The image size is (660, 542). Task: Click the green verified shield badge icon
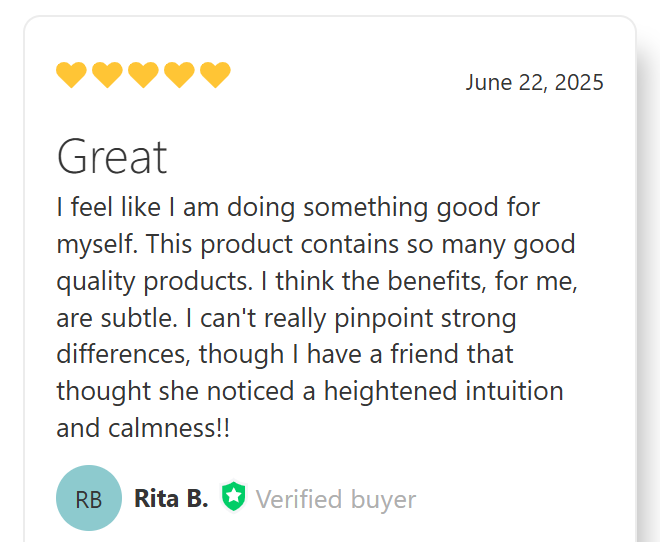[234, 497]
